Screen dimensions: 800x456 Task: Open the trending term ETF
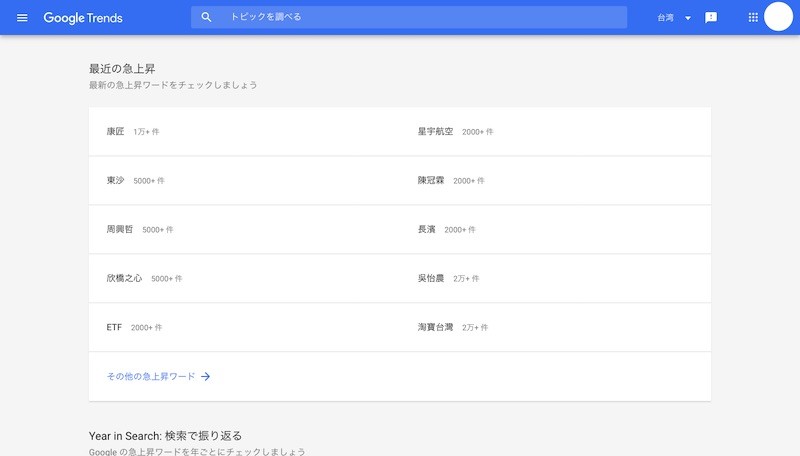114,327
